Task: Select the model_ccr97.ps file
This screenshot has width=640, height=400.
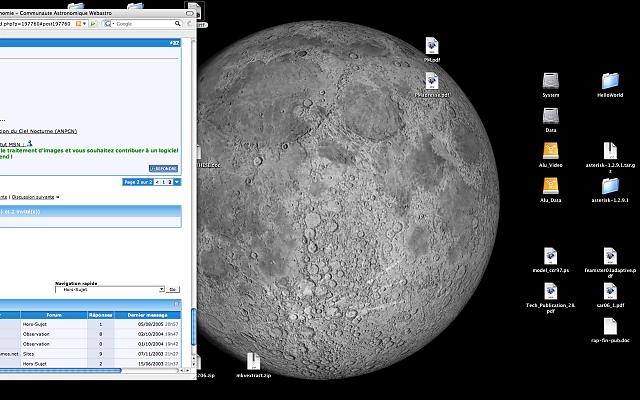Action: [551, 257]
